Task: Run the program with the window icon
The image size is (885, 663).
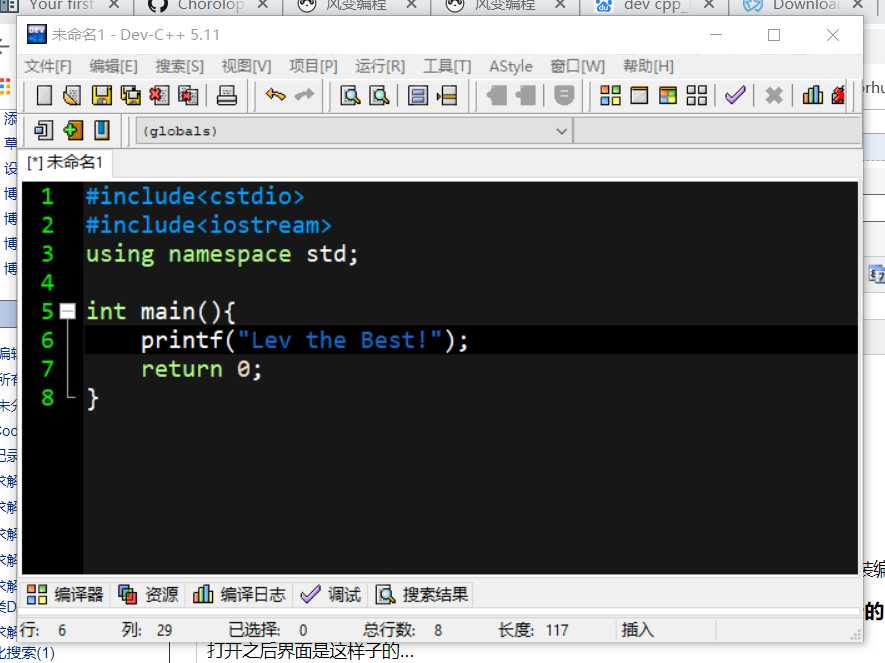Action: [x=639, y=95]
